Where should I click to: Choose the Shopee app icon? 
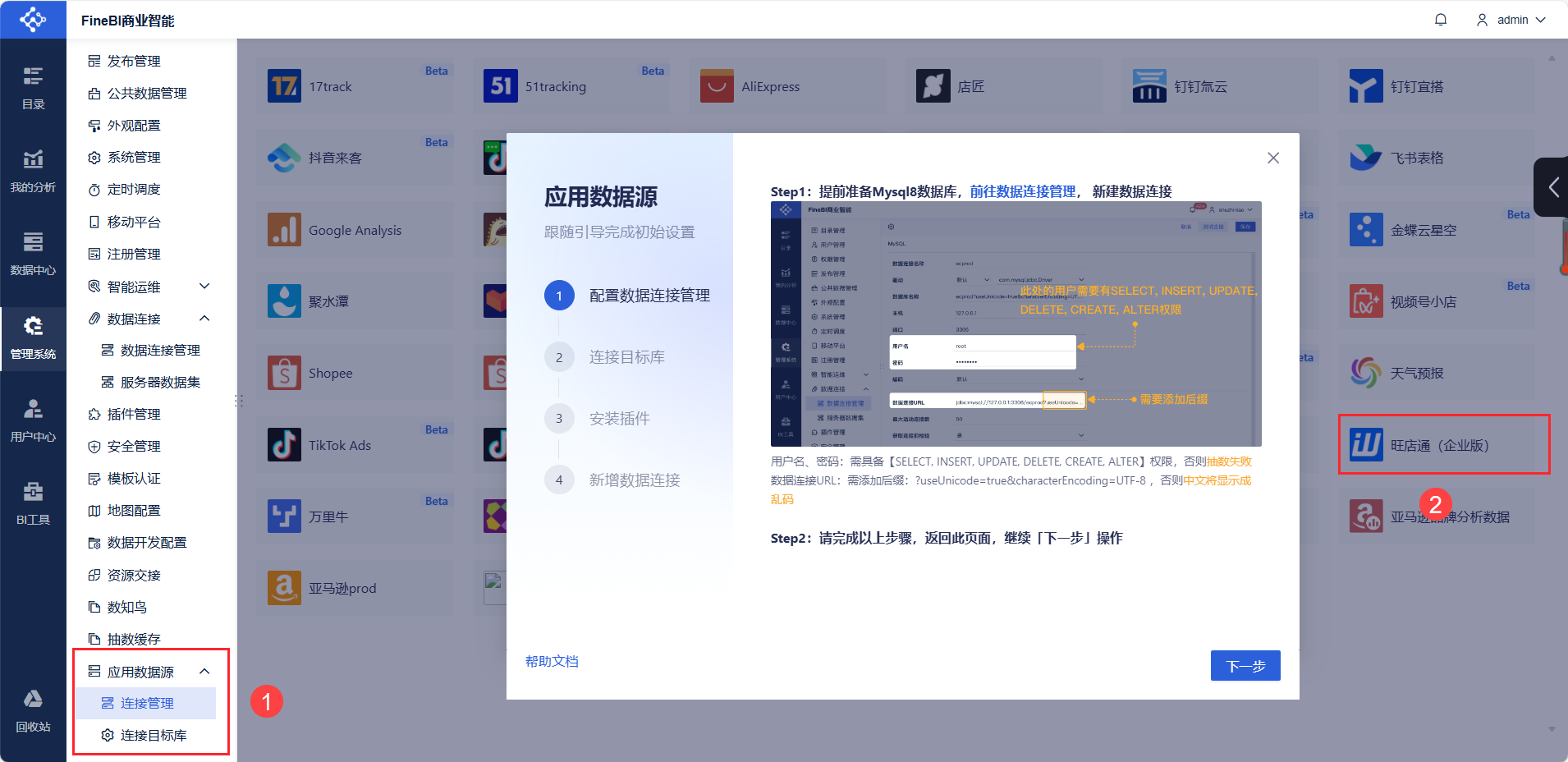coord(284,373)
